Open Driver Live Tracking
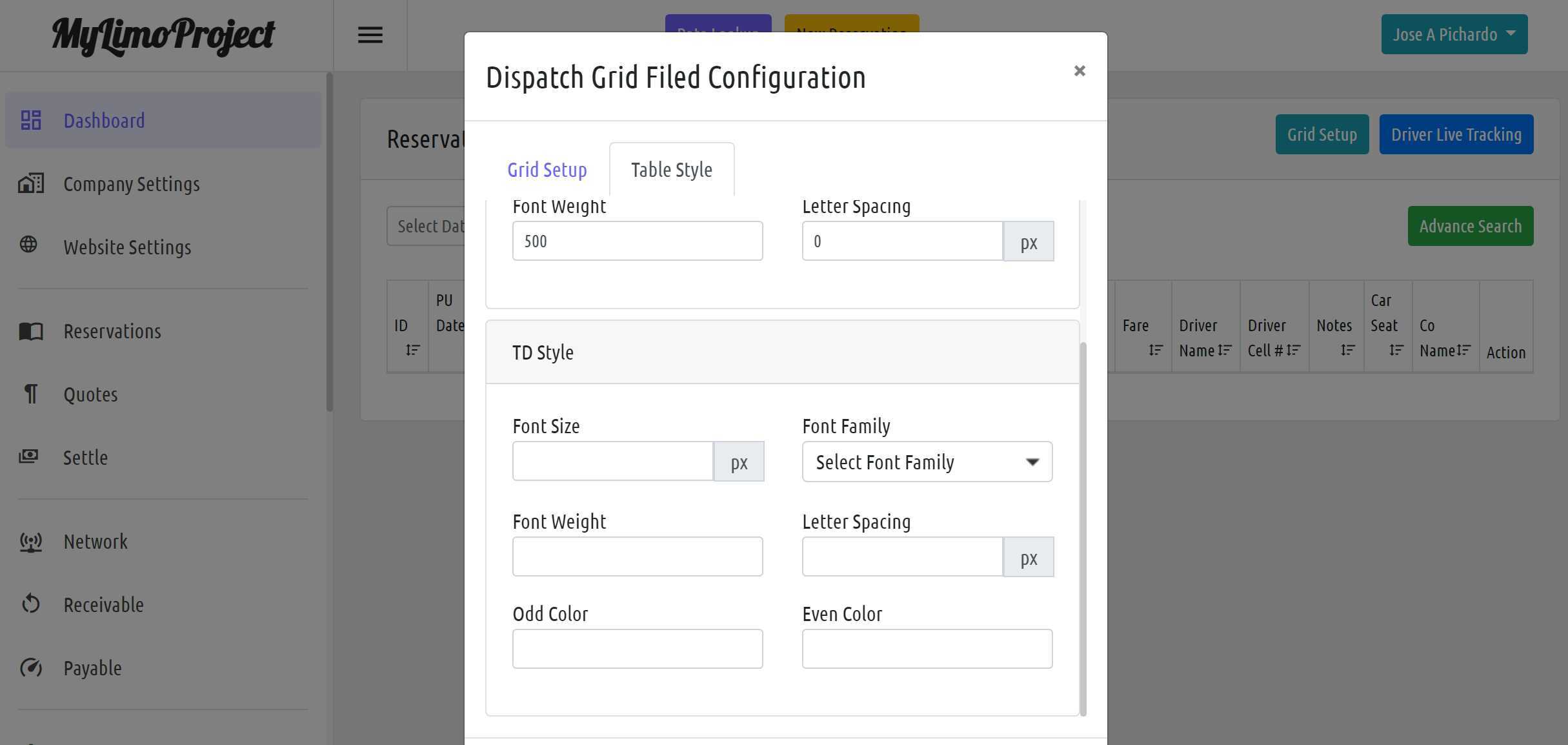 [x=1456, y=134]
